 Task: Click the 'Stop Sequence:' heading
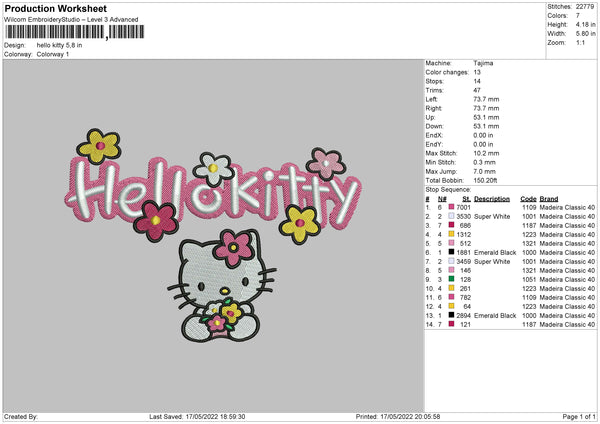click(448, 190)
